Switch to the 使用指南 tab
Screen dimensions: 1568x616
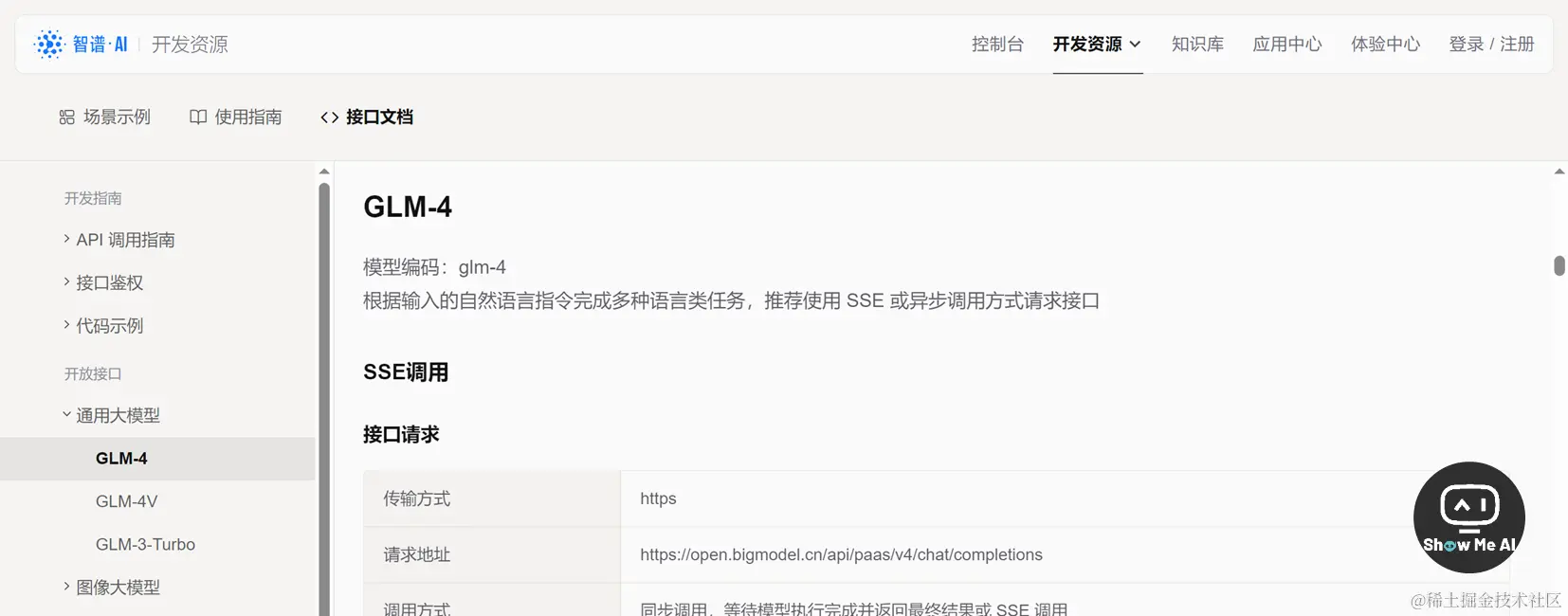(x=236, y=118)
